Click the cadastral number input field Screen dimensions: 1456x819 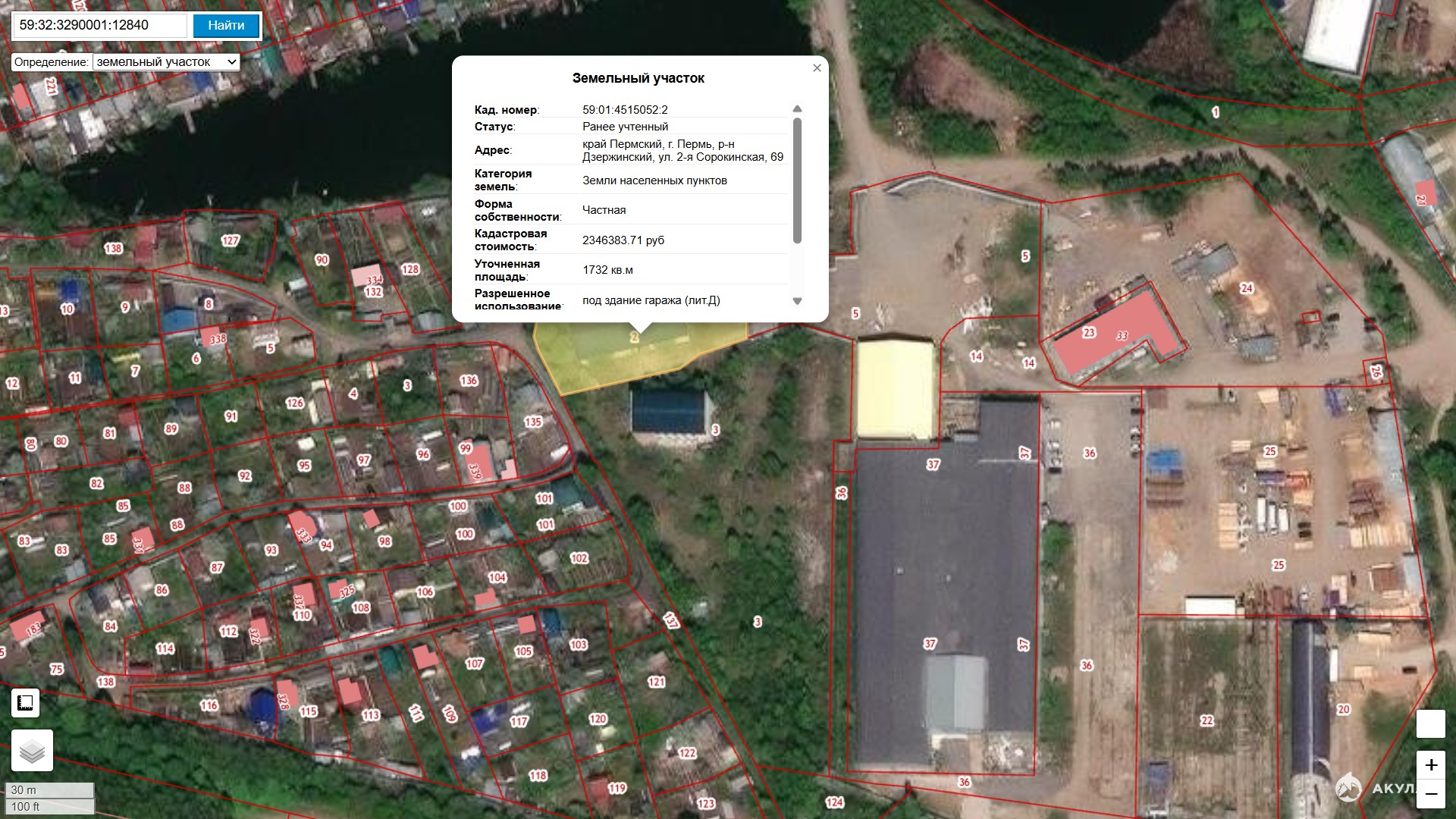pos(100,25)
